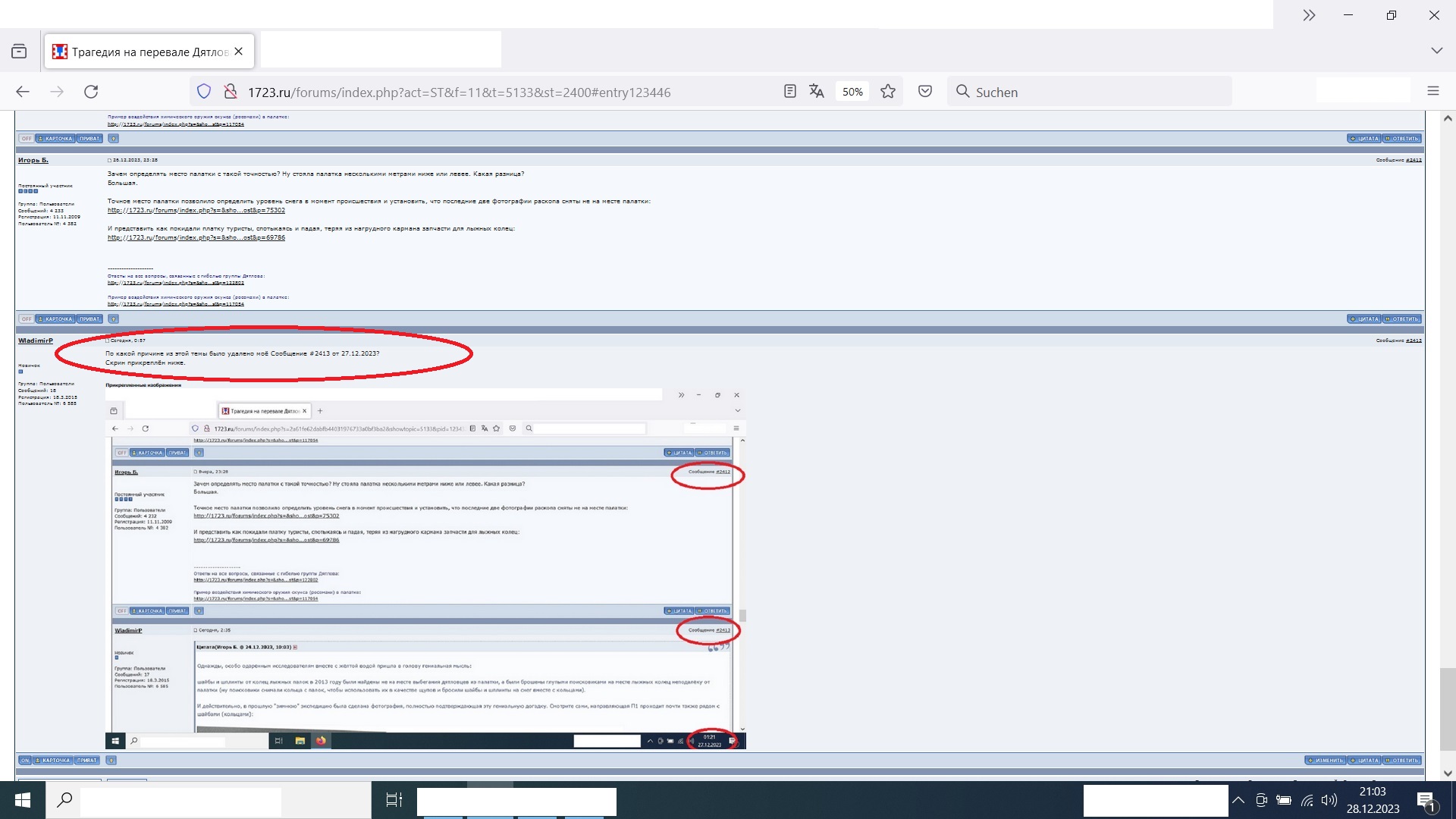Click ПРИВАТ in the topmost post footer

pyautogui.click(x=89, y=139)
